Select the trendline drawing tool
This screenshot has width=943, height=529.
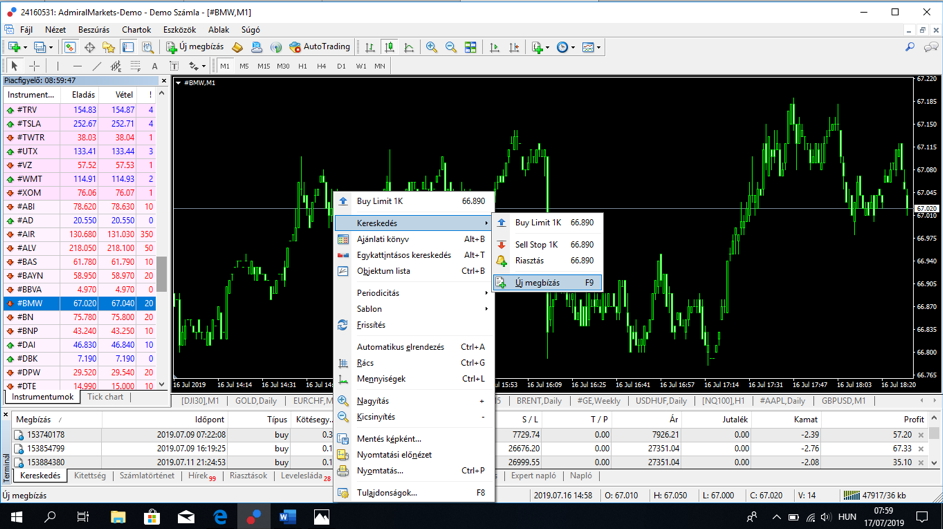[96, 66]
